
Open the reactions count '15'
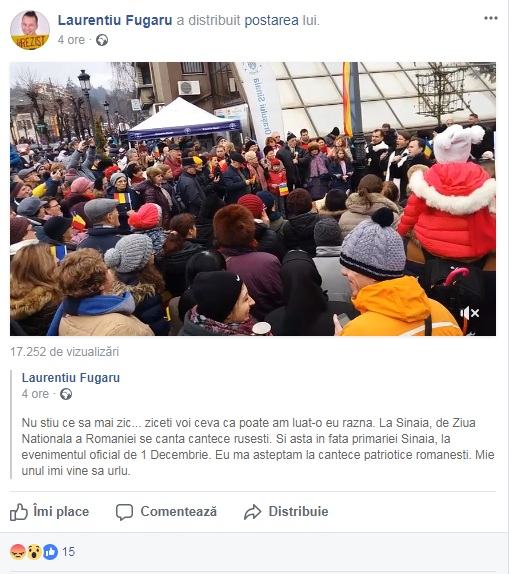[68, 552]
